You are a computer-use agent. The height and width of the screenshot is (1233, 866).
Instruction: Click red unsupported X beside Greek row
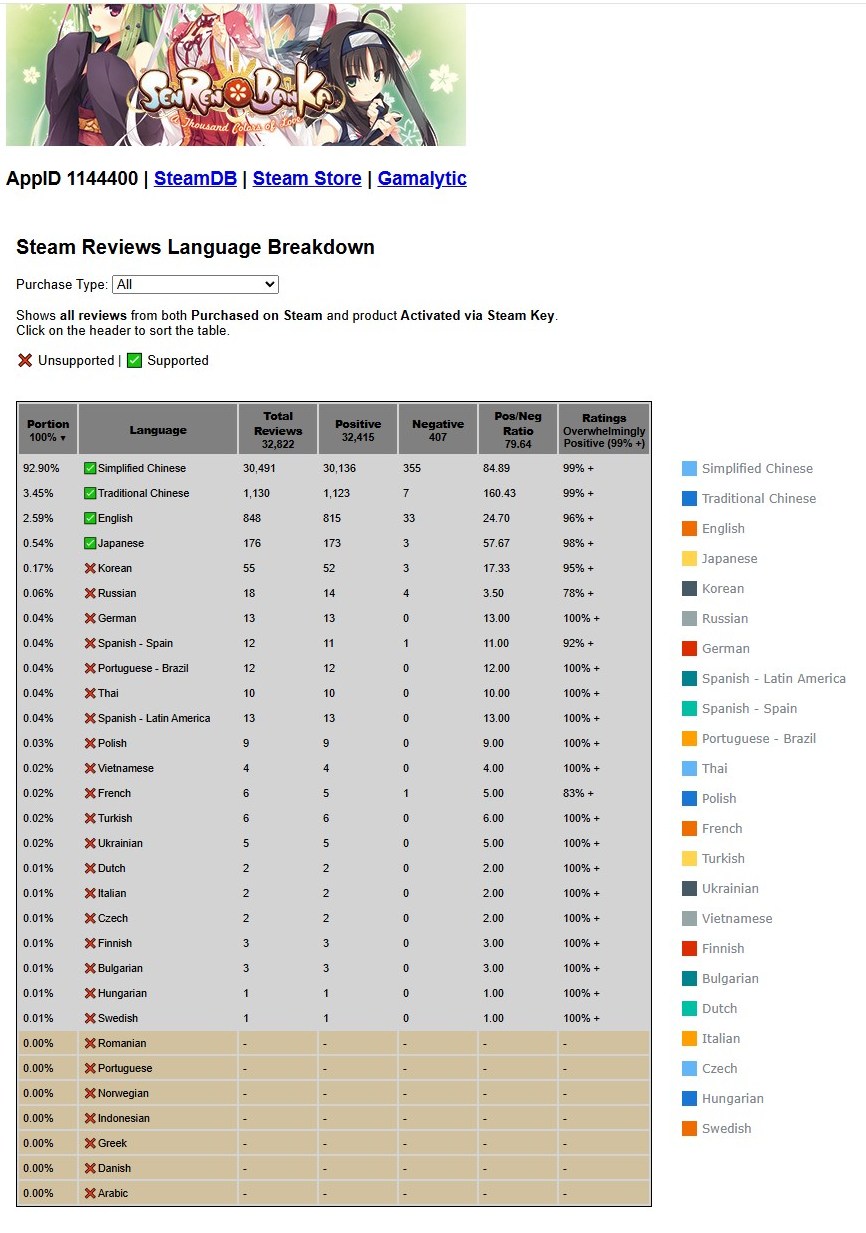(90, 1143)
